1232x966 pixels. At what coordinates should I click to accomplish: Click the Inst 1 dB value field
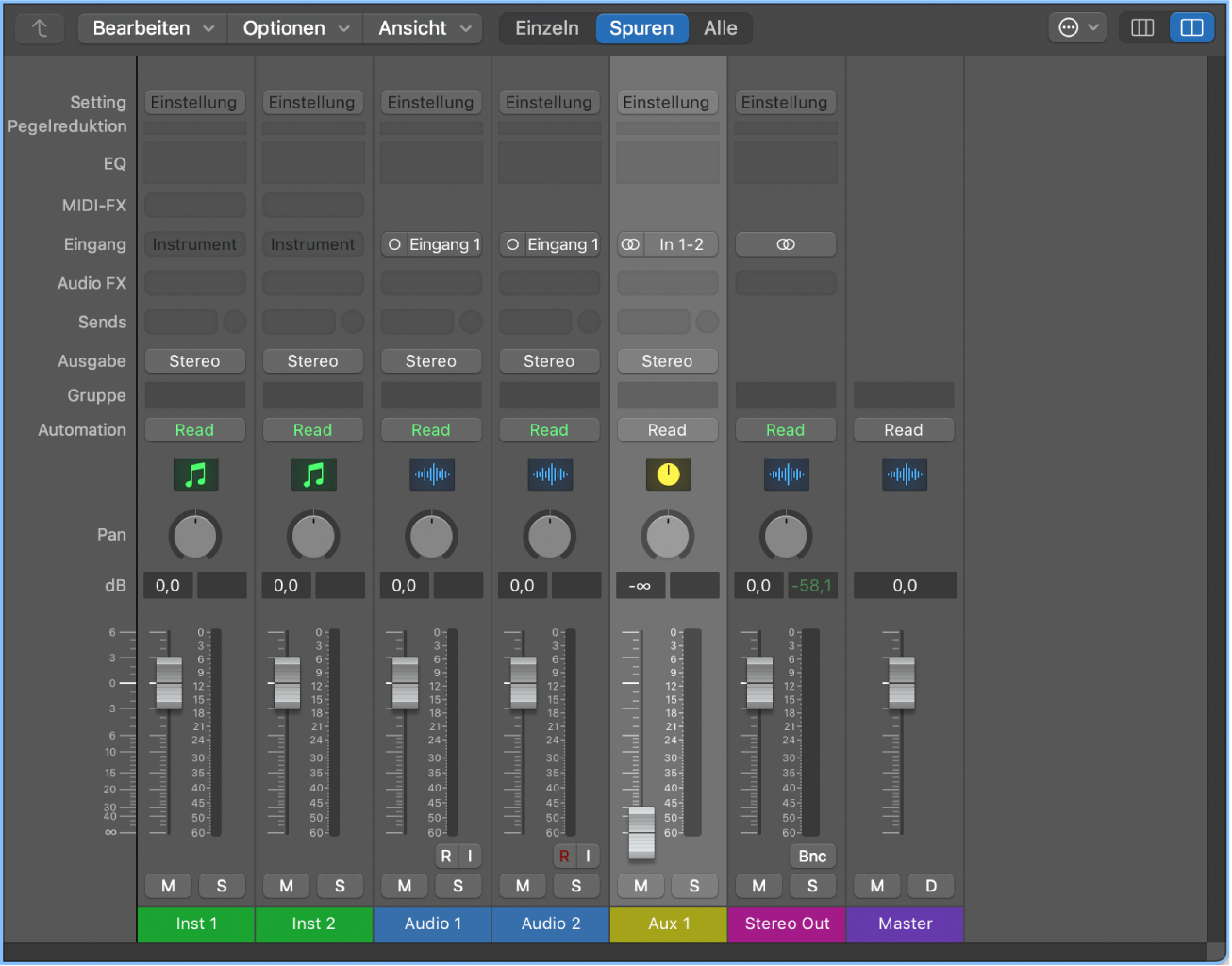tap(168, 585)
